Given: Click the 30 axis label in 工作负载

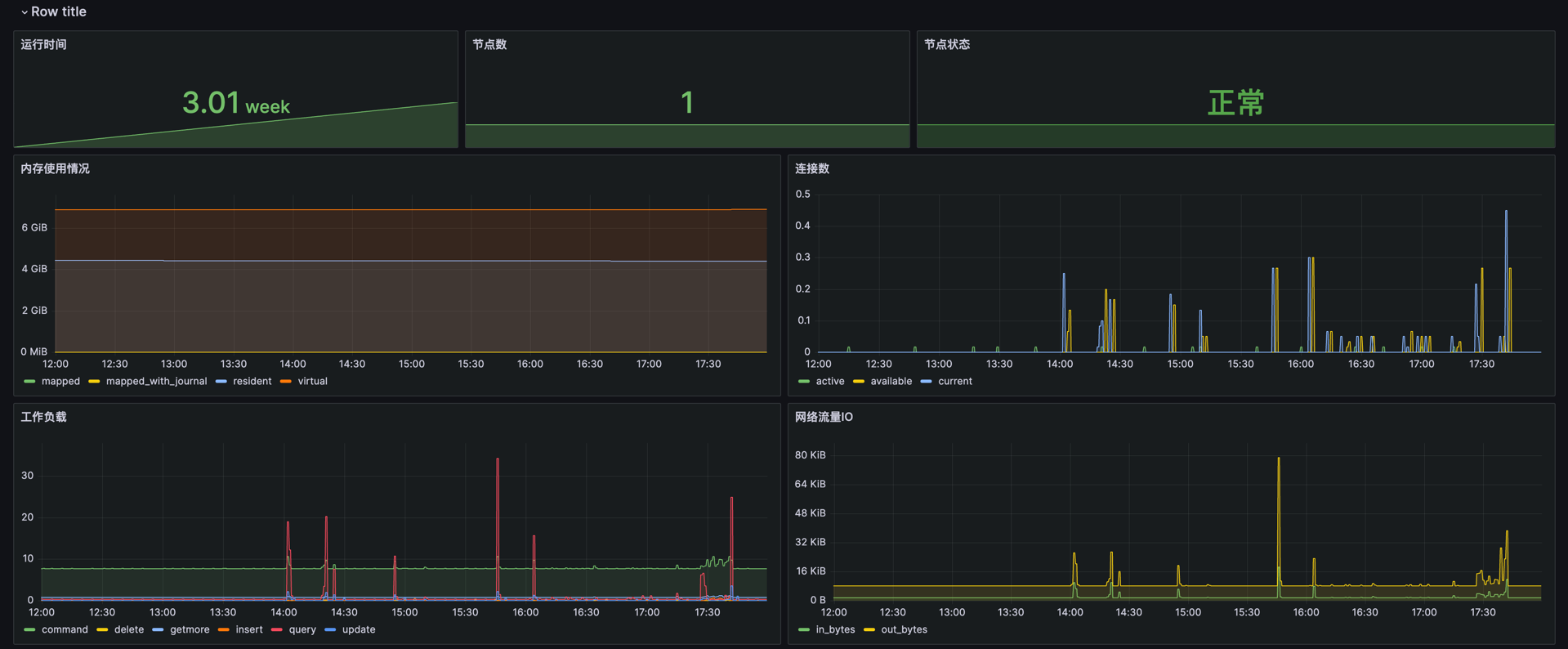Looking at the screenshot, I should pyautogui.click(x=28, y=475).
